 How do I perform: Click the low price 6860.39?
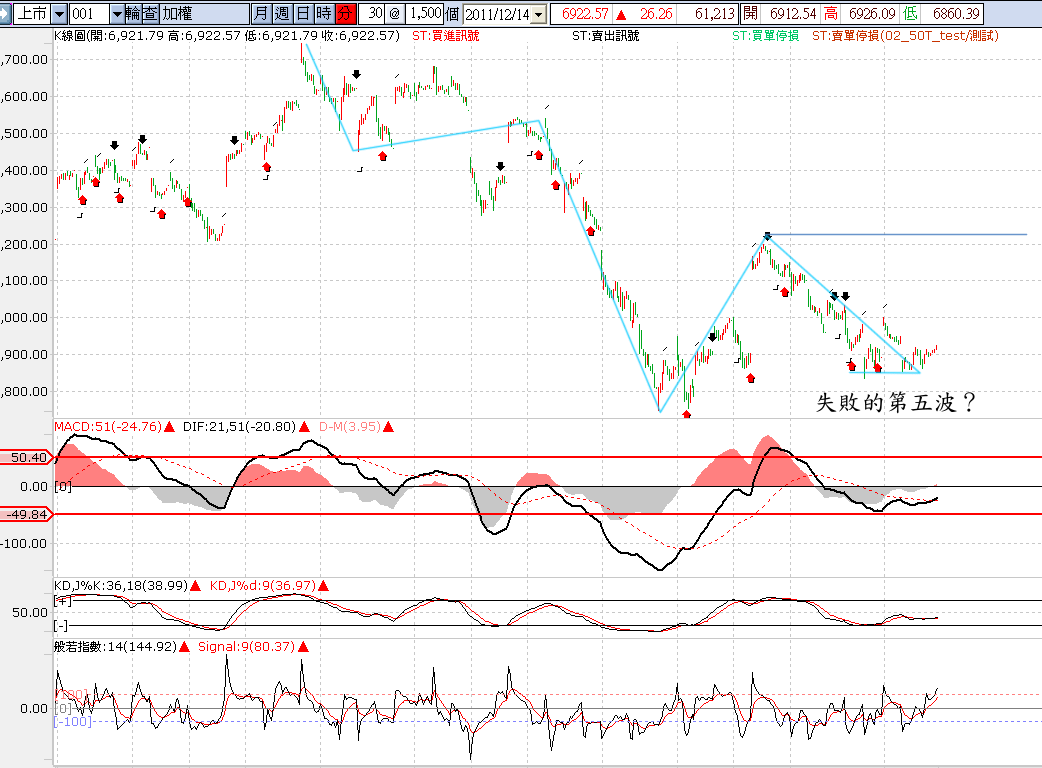click(956, 13)
